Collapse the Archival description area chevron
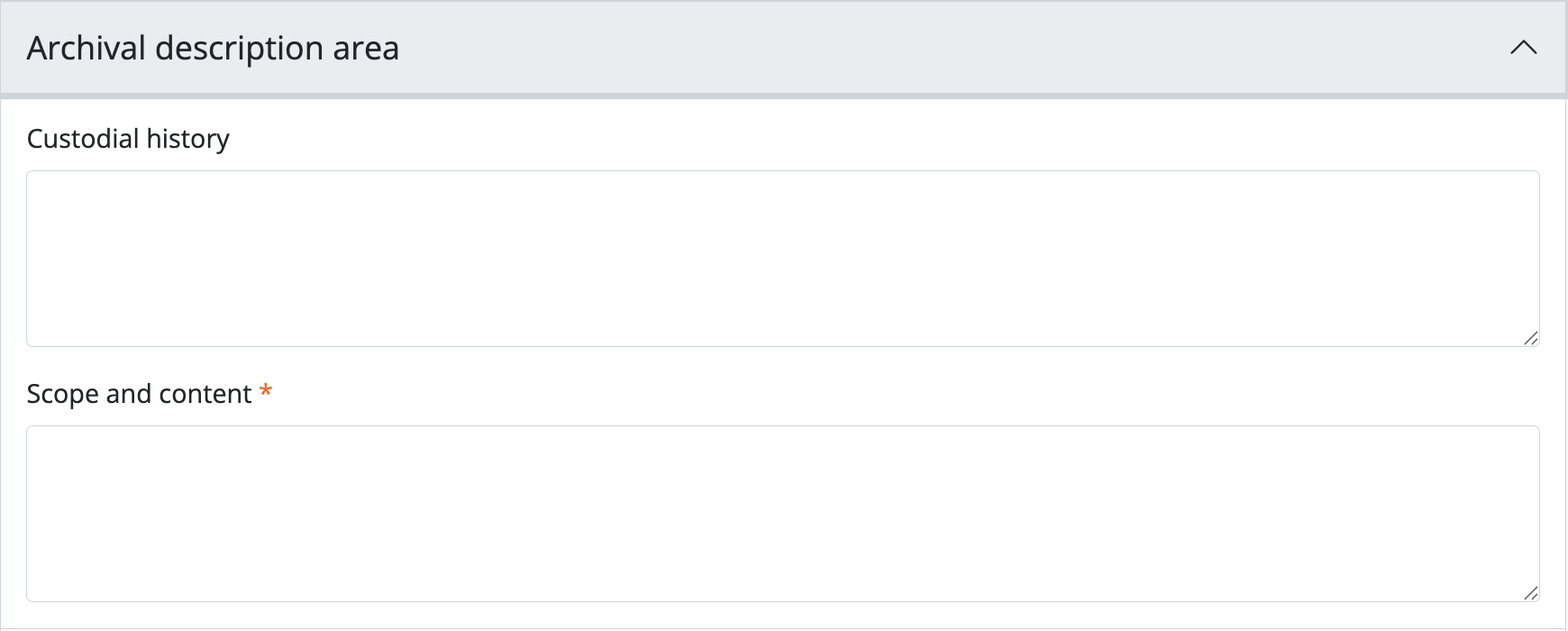The image size is (1568, 631). (1523, 48)
